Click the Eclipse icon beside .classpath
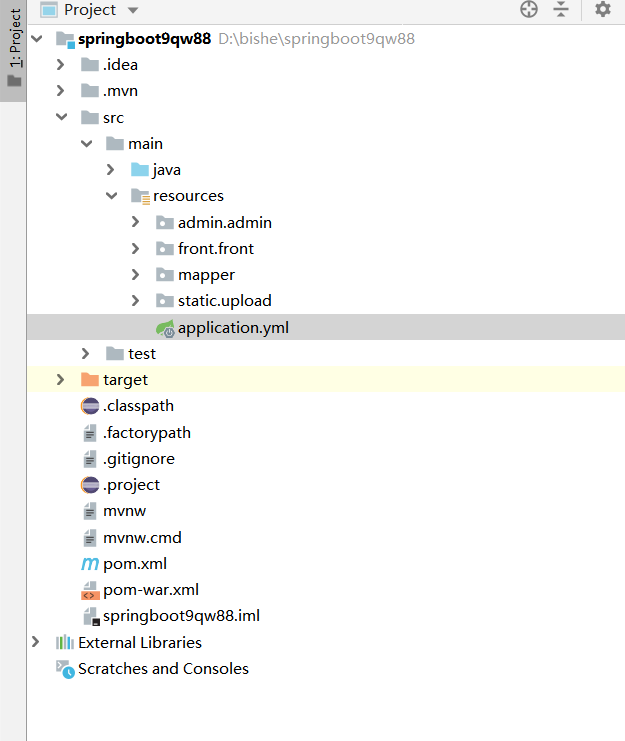Image resolution: width=625 pixels, height=741 pixels. [x=90, y=406]
